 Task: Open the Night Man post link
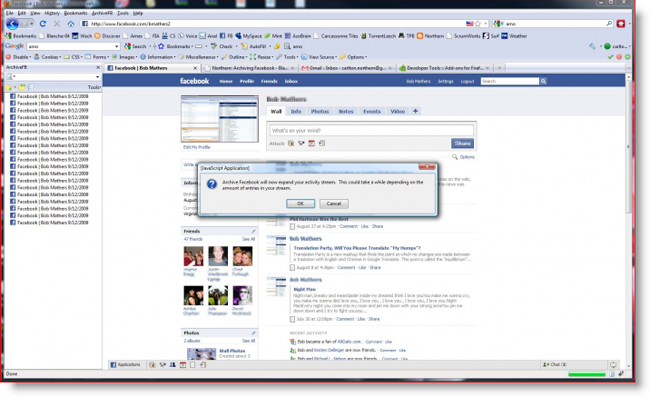pos(305,289)
